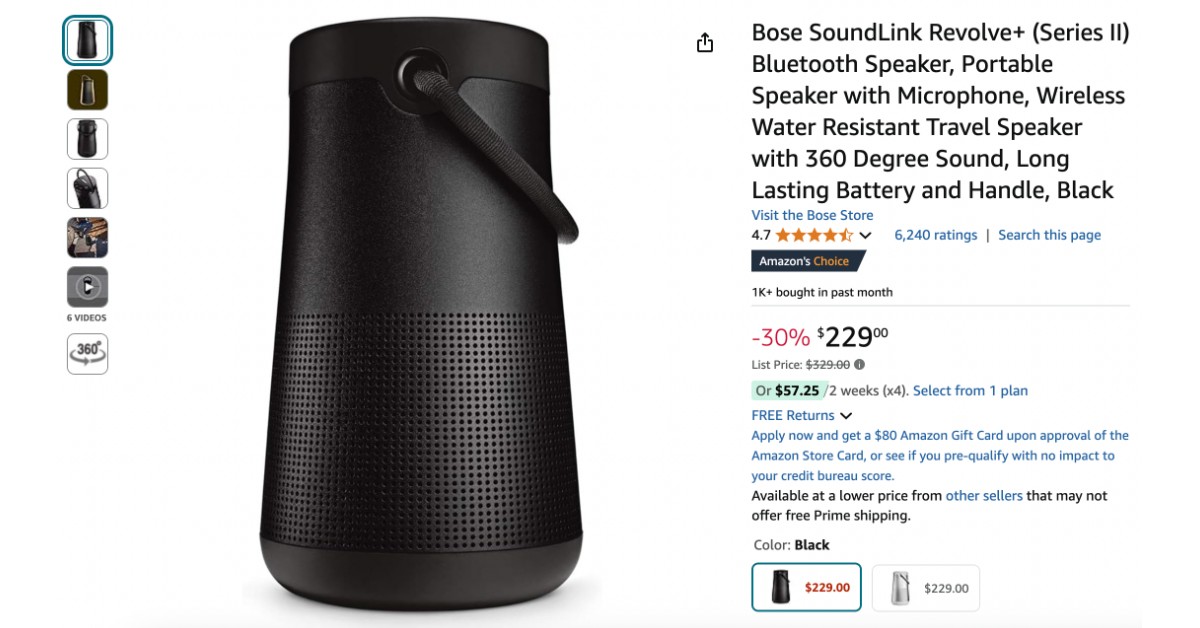Viewport: 1200px width, 628px height.
Task: View the fourth thumbnail showing speaker handle
Action: (88, 188)
